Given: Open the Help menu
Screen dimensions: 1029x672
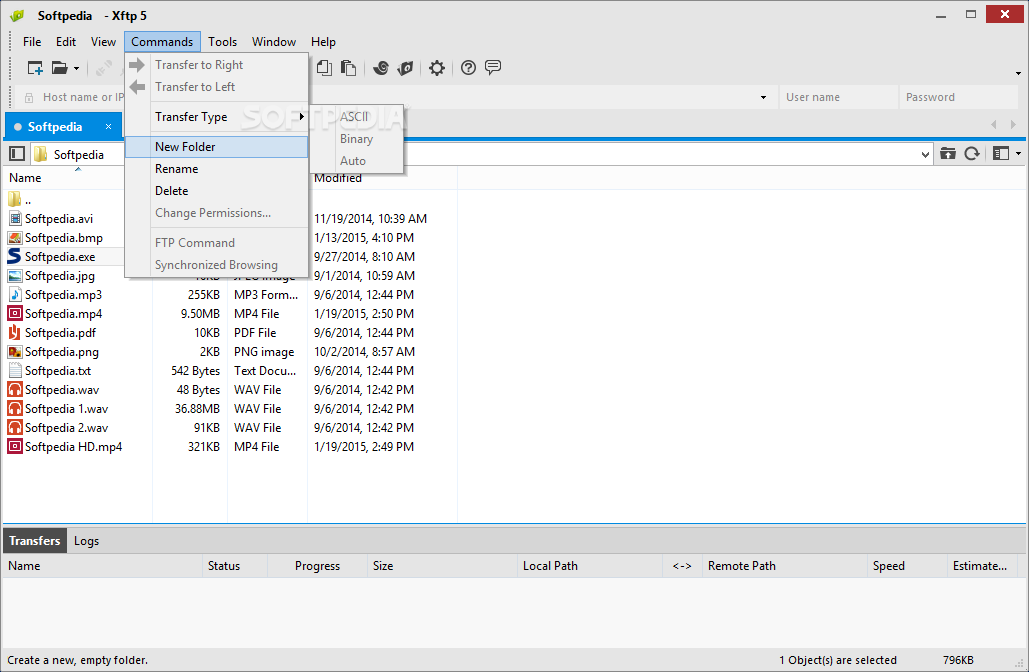Looking at the screenshot, I should [323, 41].
